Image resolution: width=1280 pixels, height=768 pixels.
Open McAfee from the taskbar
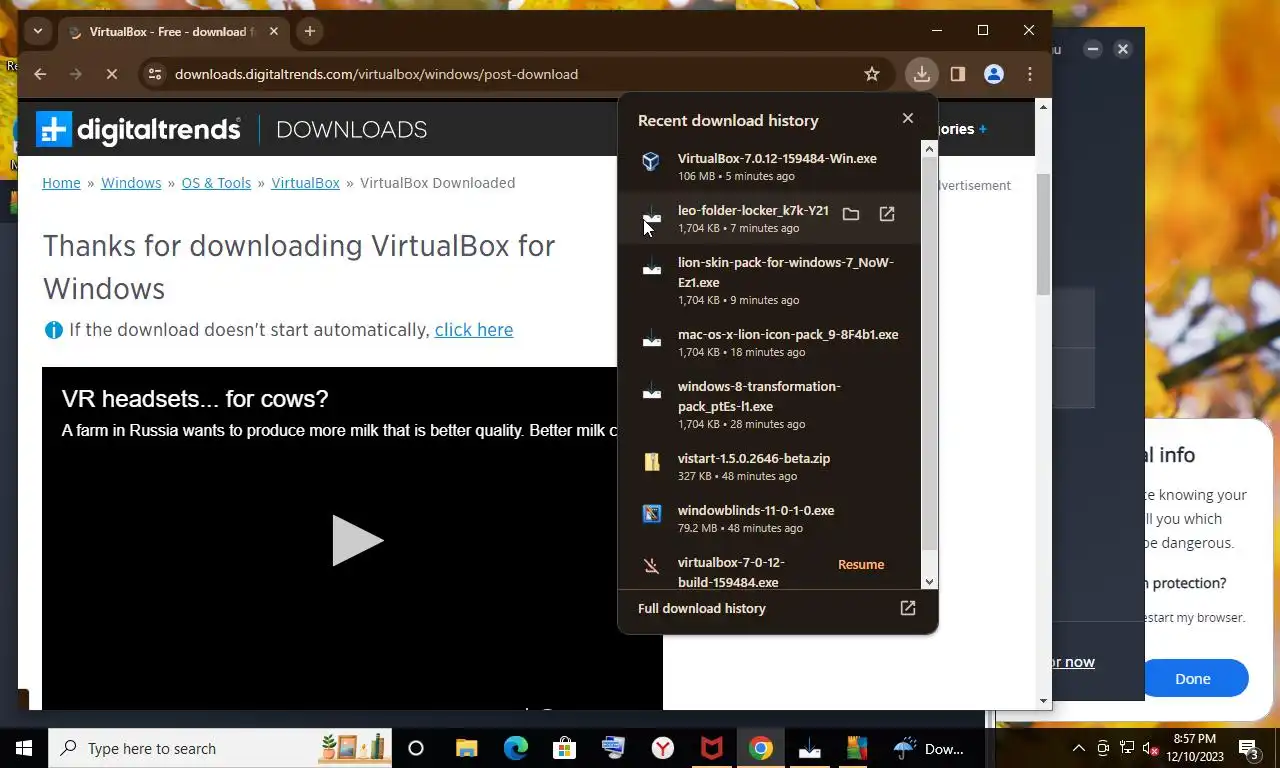pyautogui.click(x=712, y=748)
